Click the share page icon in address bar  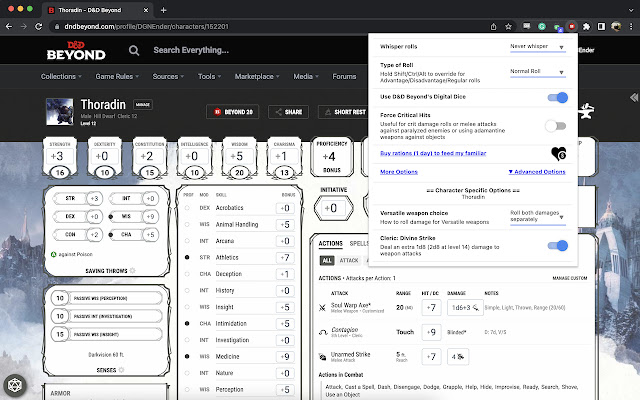[x=493, y=27]
